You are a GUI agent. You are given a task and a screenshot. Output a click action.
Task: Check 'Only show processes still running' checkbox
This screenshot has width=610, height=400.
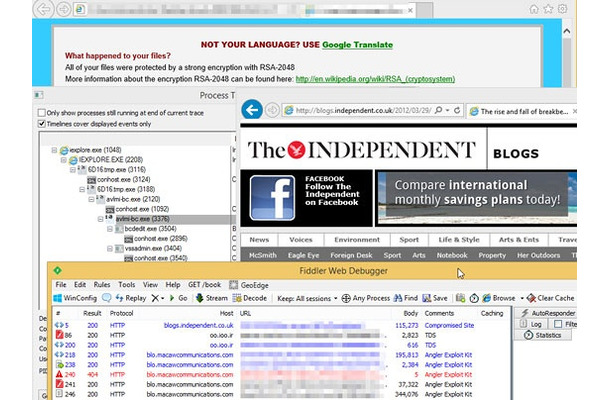tap(41, 113)
